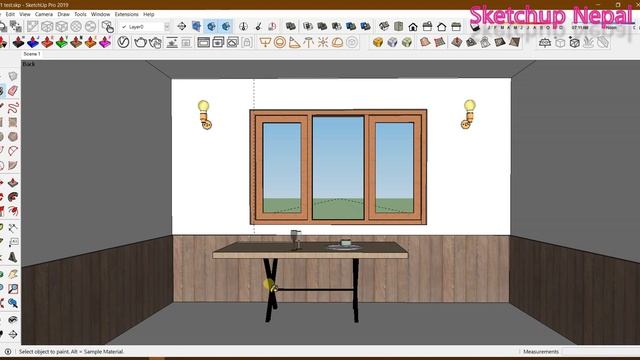640x360 pixels.
Task: Select the 3D Text tool
Action: click(x=13, y=257)
